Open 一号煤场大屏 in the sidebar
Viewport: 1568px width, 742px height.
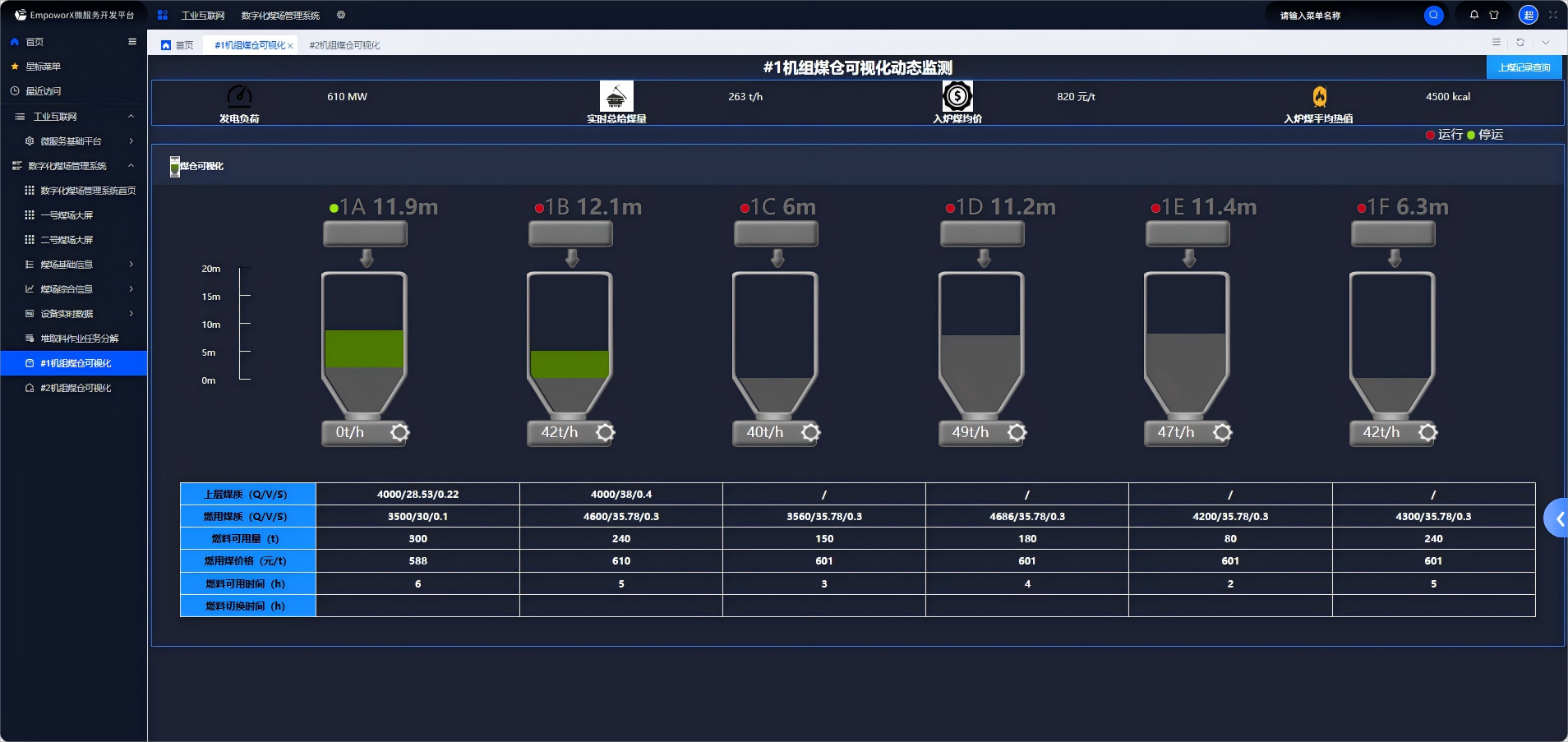(67, 215)
